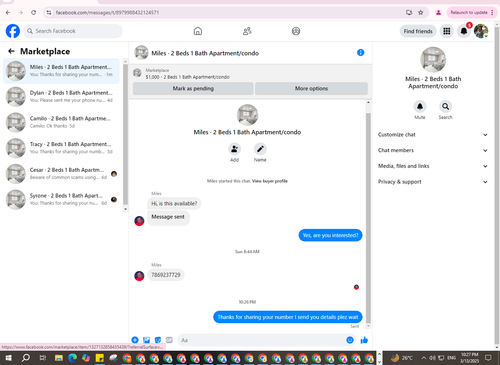Edit chat name with pencil icon
This screenshot has width=500, height=365.
tap(260, 149)
